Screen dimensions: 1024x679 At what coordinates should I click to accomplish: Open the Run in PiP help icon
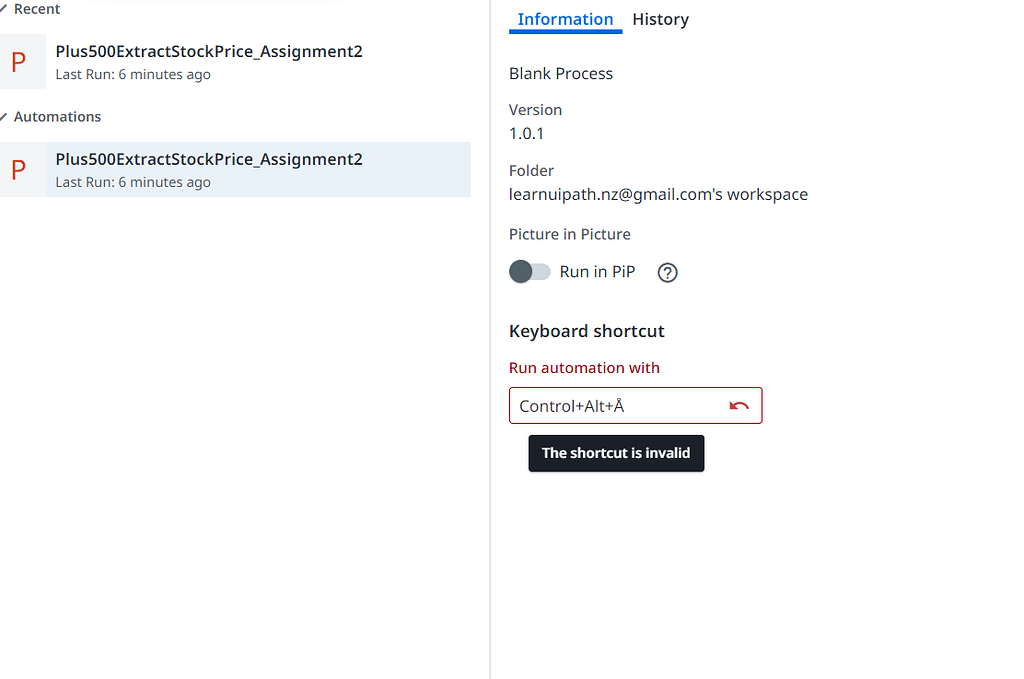click(x=668, y=273)
